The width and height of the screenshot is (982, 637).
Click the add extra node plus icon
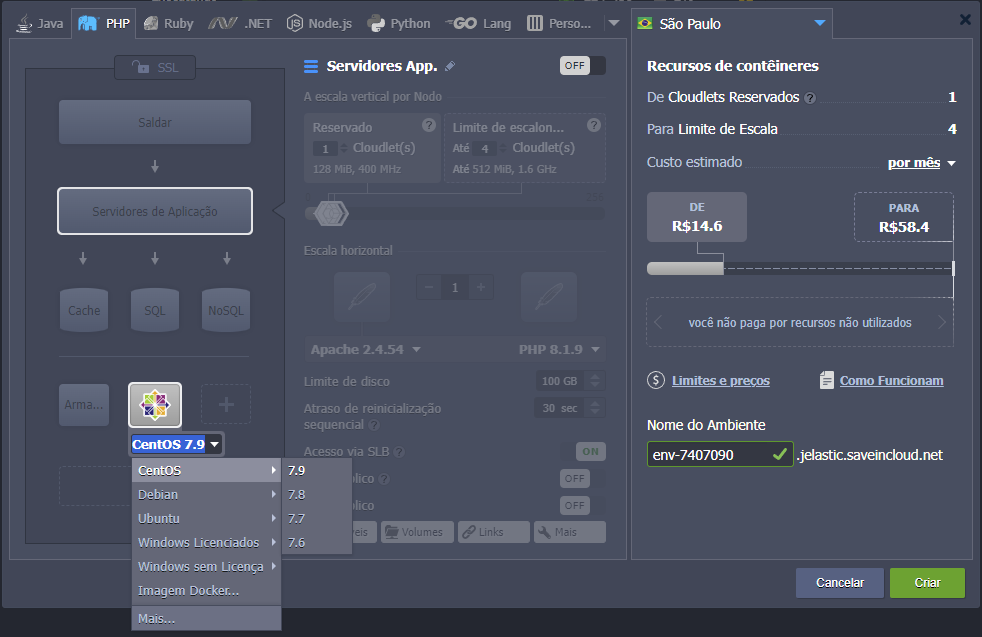[226, 405]
